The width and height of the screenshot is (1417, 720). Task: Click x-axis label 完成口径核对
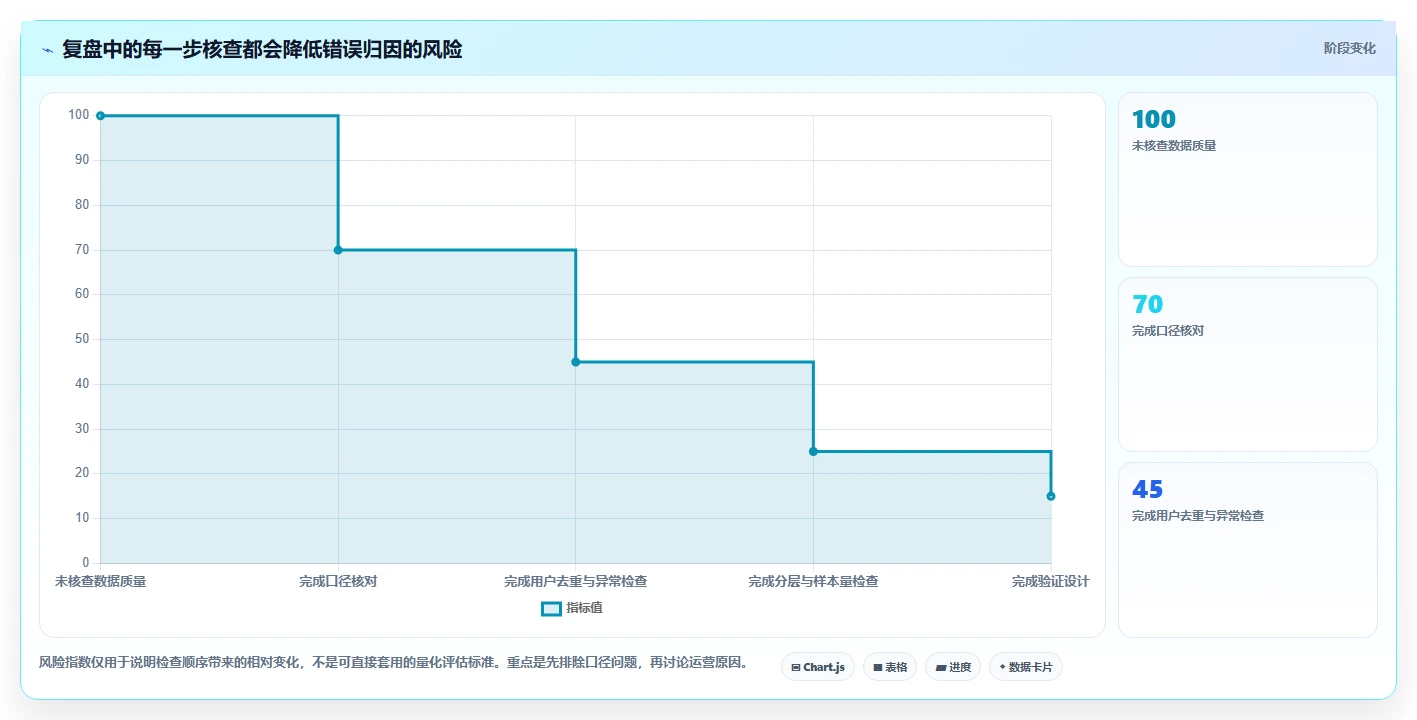(338, 581)
